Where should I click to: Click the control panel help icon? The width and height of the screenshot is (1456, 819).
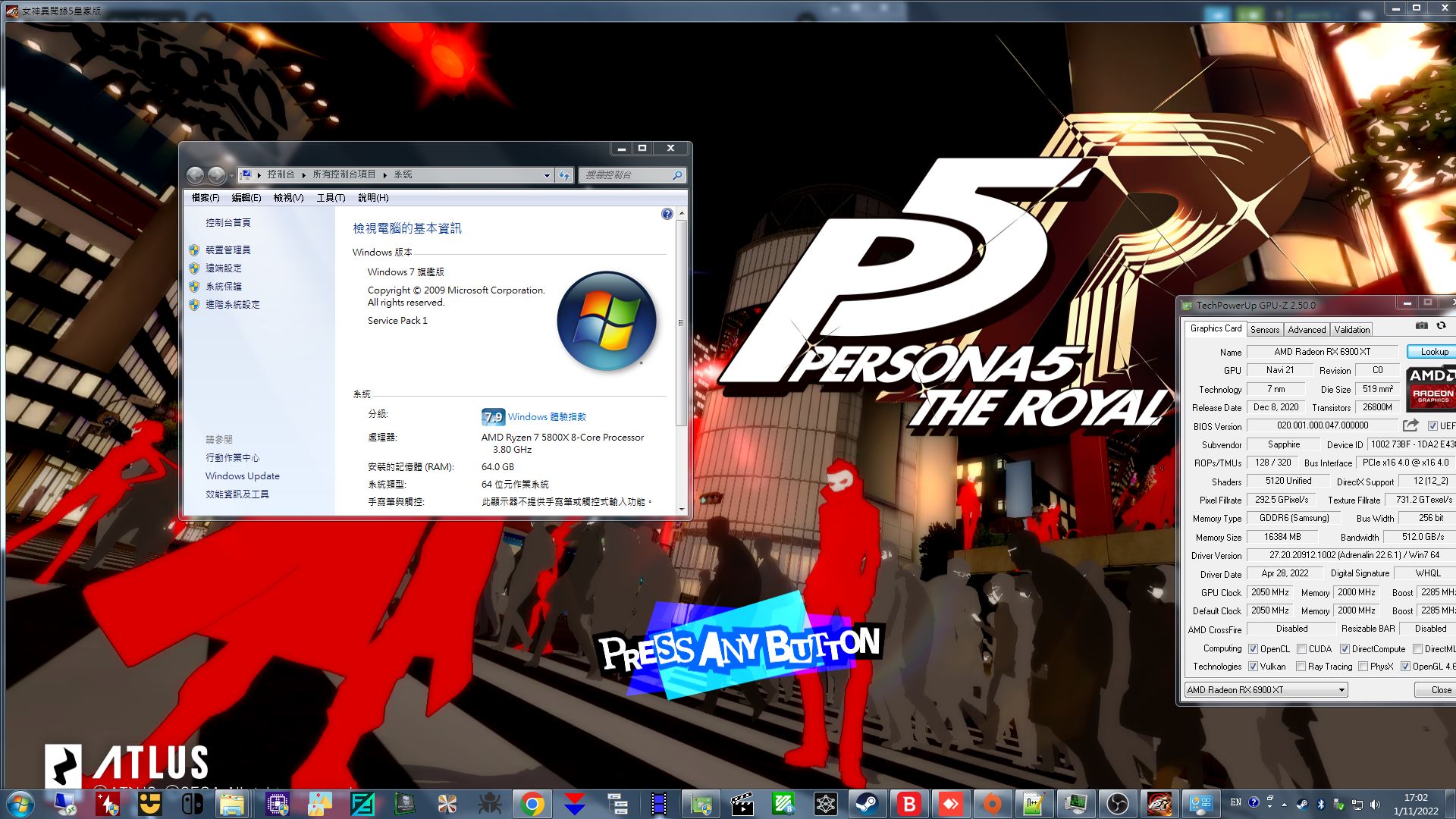coord(667,214)
